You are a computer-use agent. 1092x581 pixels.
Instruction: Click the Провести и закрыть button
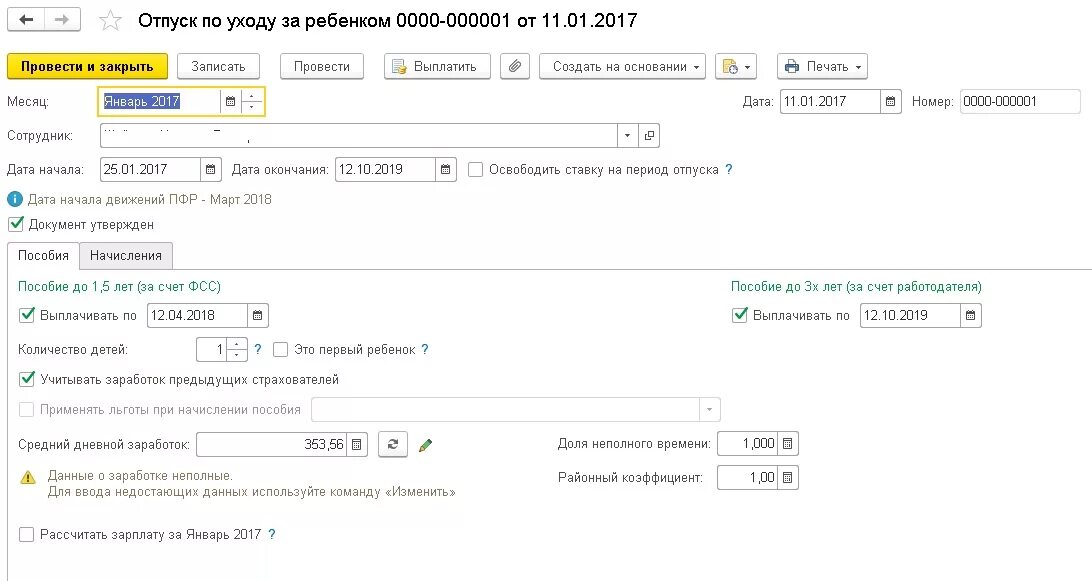87,66
